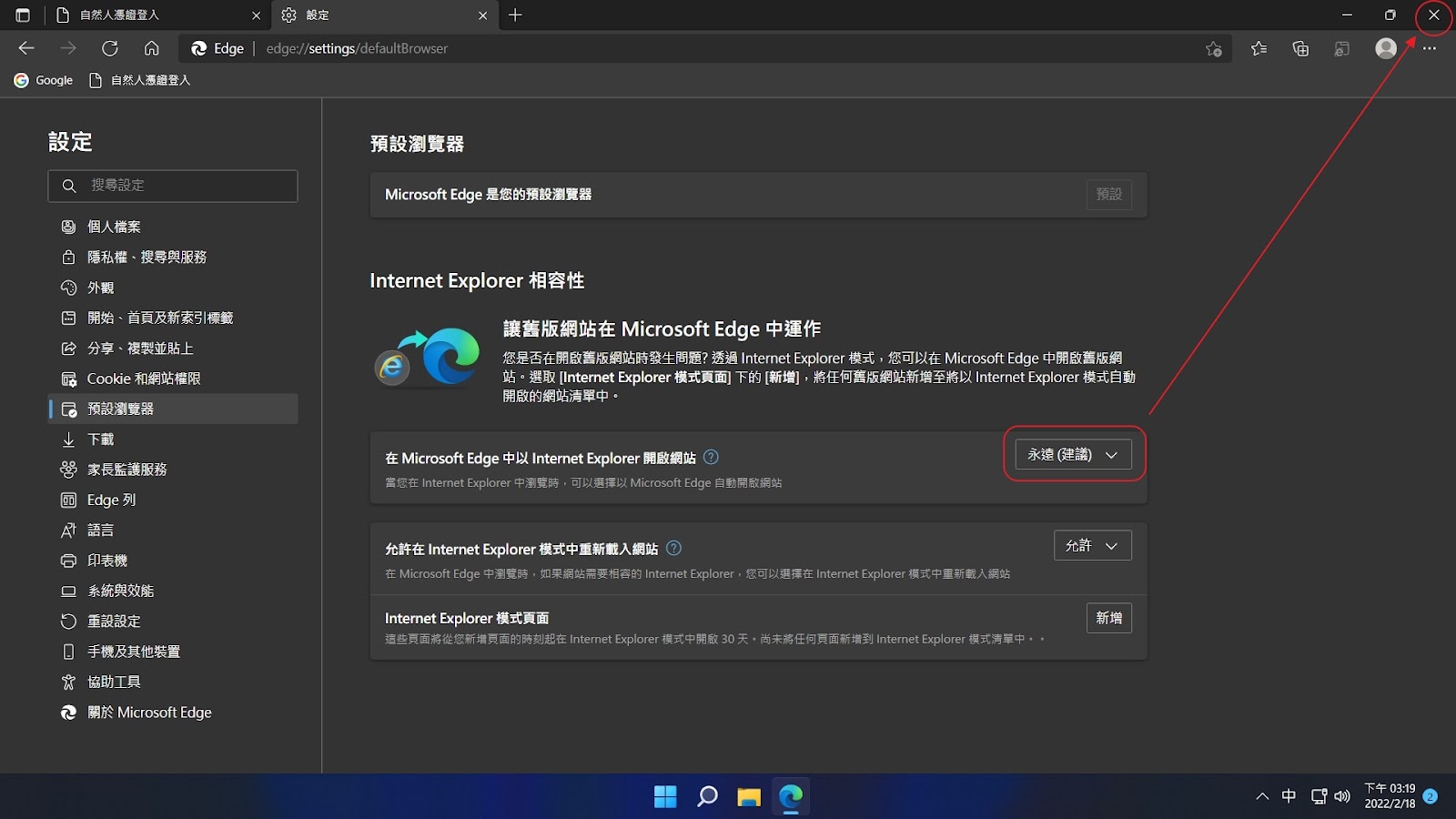
Task: Open the Favorites list icon in toolbar
Action: click(1259, 48)
